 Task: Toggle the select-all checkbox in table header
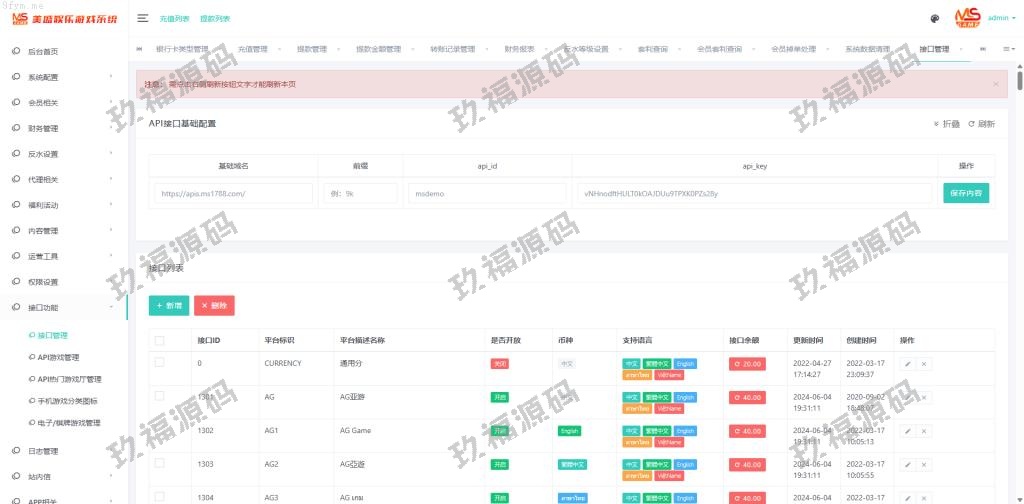(159, 340)
